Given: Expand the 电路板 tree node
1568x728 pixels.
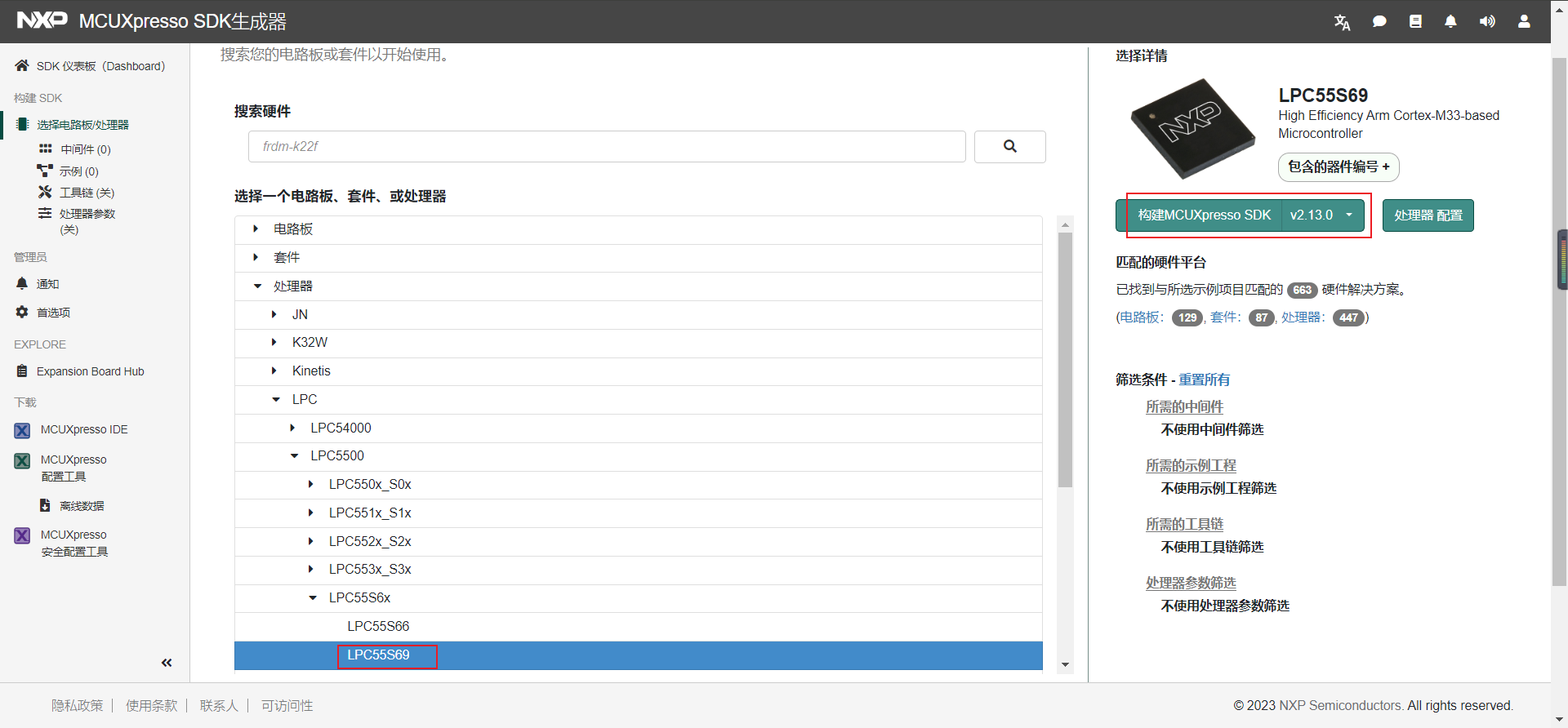Looking at the screenshot, I should [256, 229].
